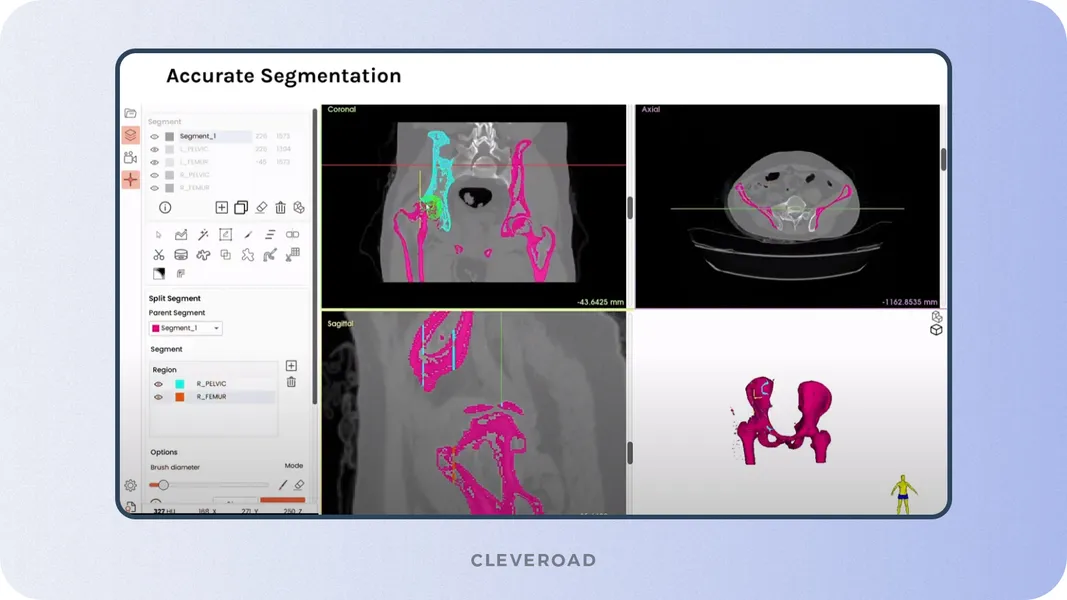Select the Coronal view label
1067x600 pixels.
pyautogui.click(x=341, y=109)
